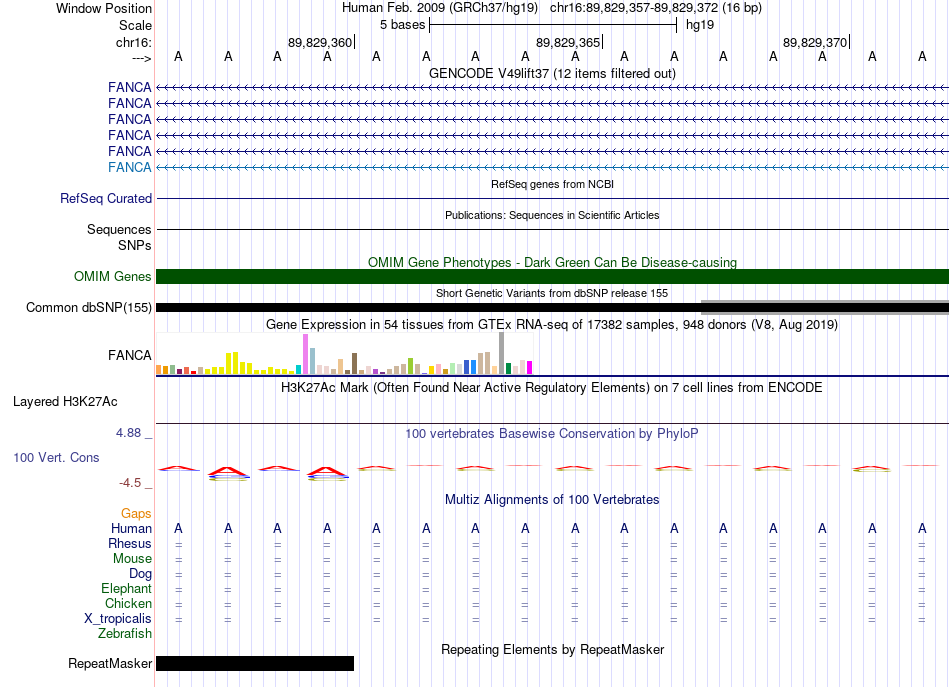Click the RefSeq Curated label
This screenshot has height=687, width=950.
(x=106, y=198)
